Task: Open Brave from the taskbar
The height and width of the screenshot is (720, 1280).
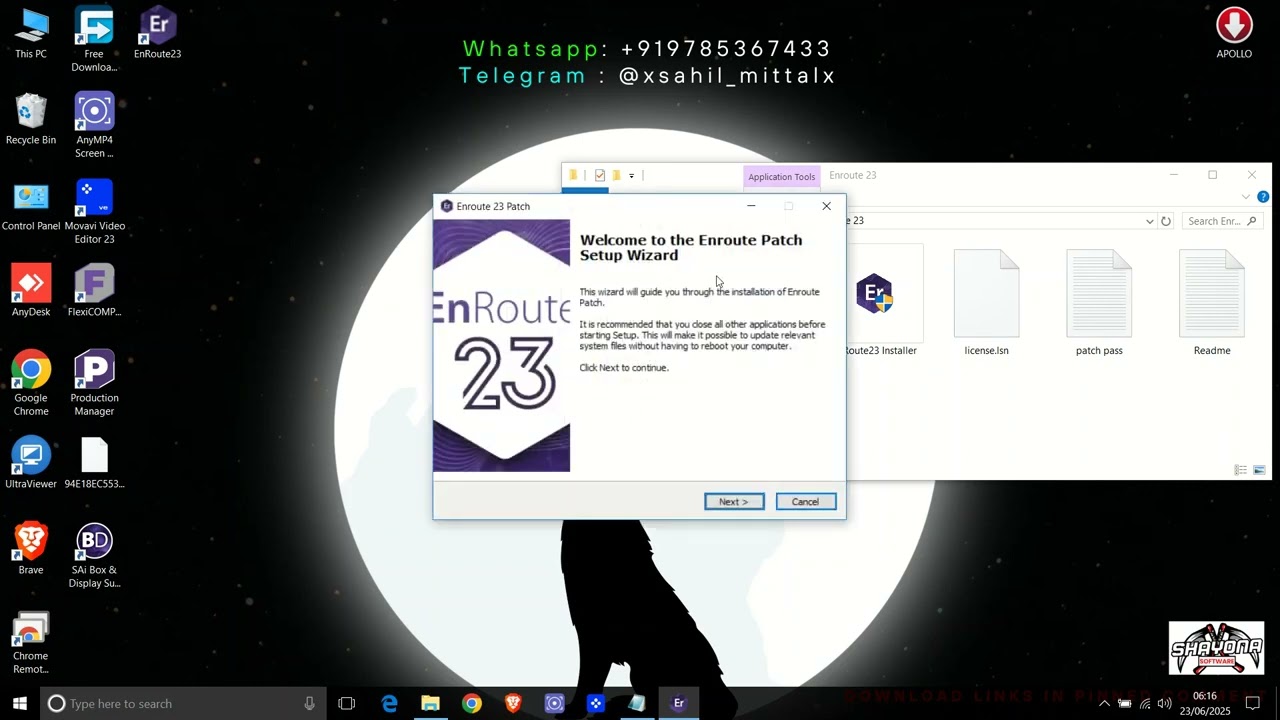Action: [513, 703]
